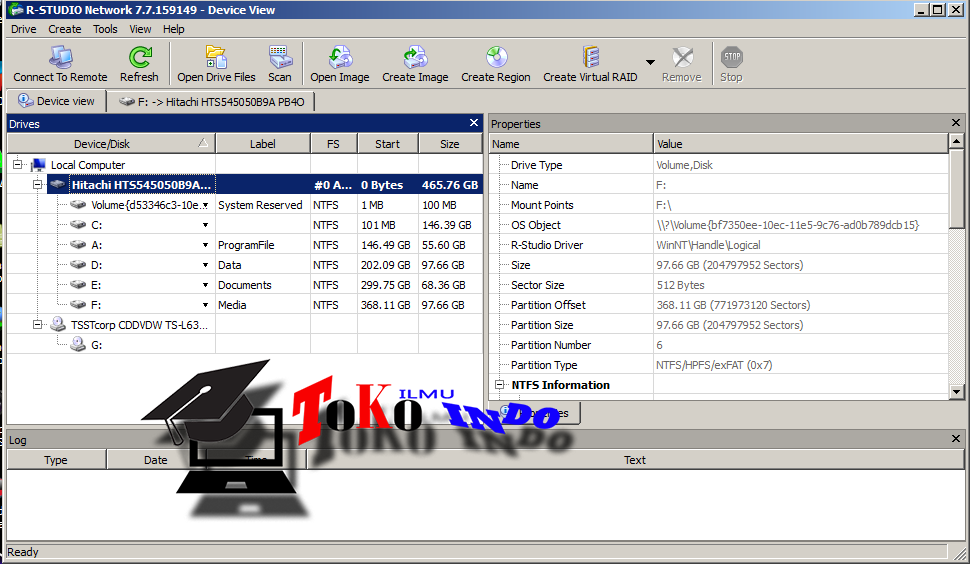Click the G: optical disc icon

[78, 344]
